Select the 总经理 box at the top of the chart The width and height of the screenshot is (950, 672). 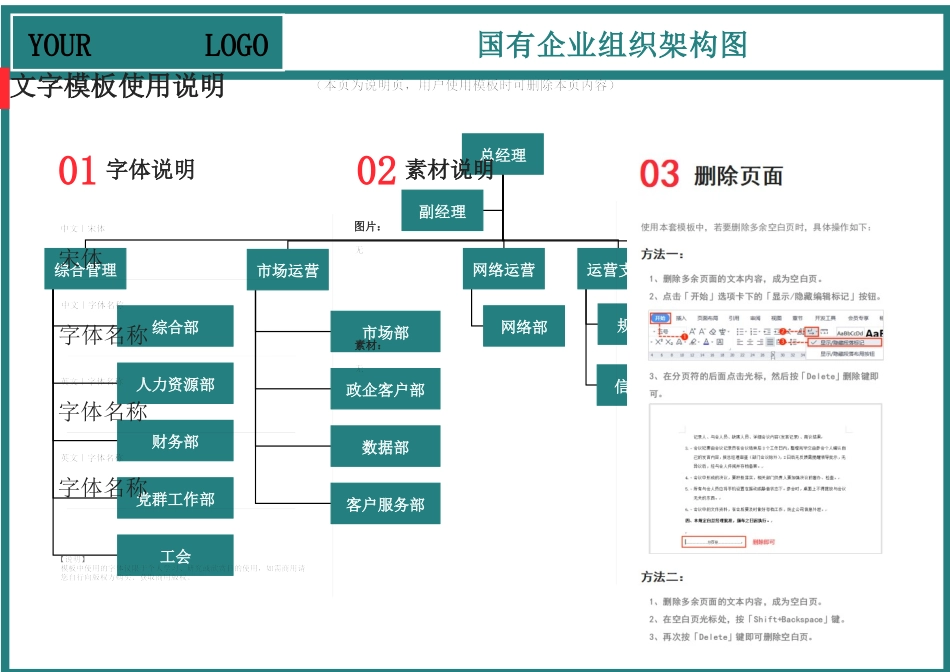(x=502, y=153)
